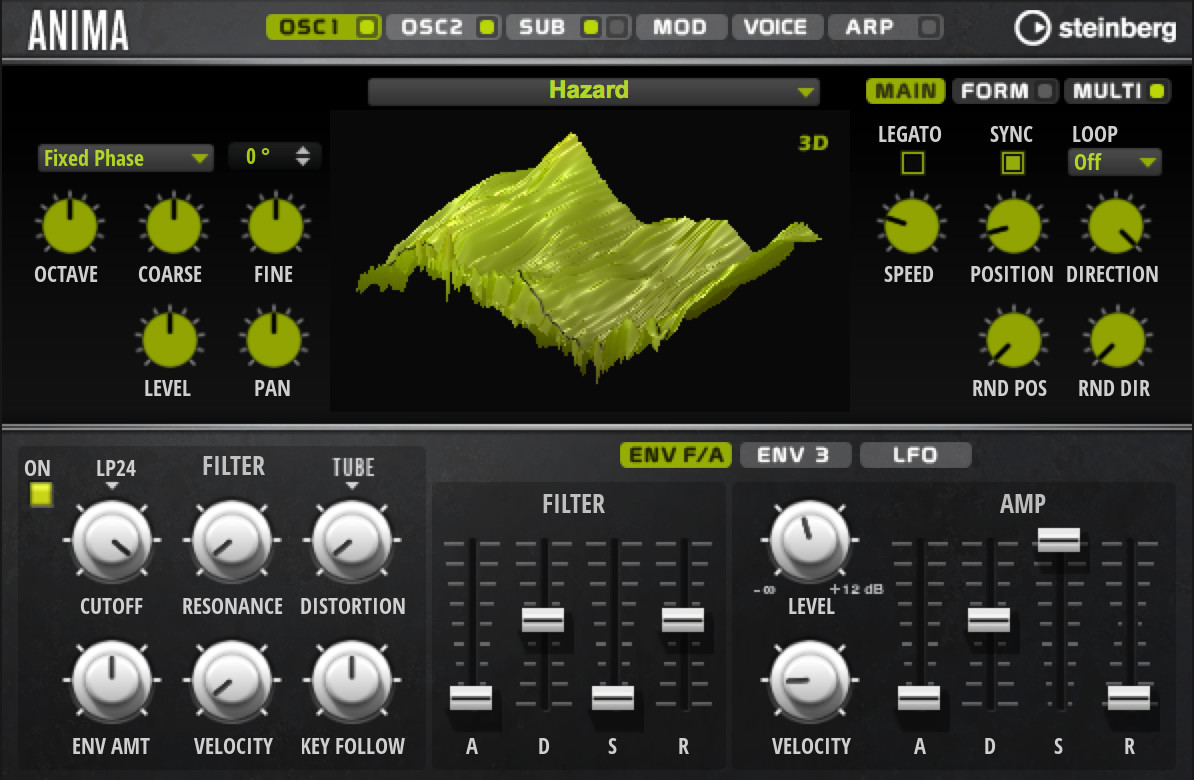Click the KEY FOLLOW knob
Screen dimensions: 1194x780
(352, 680)
